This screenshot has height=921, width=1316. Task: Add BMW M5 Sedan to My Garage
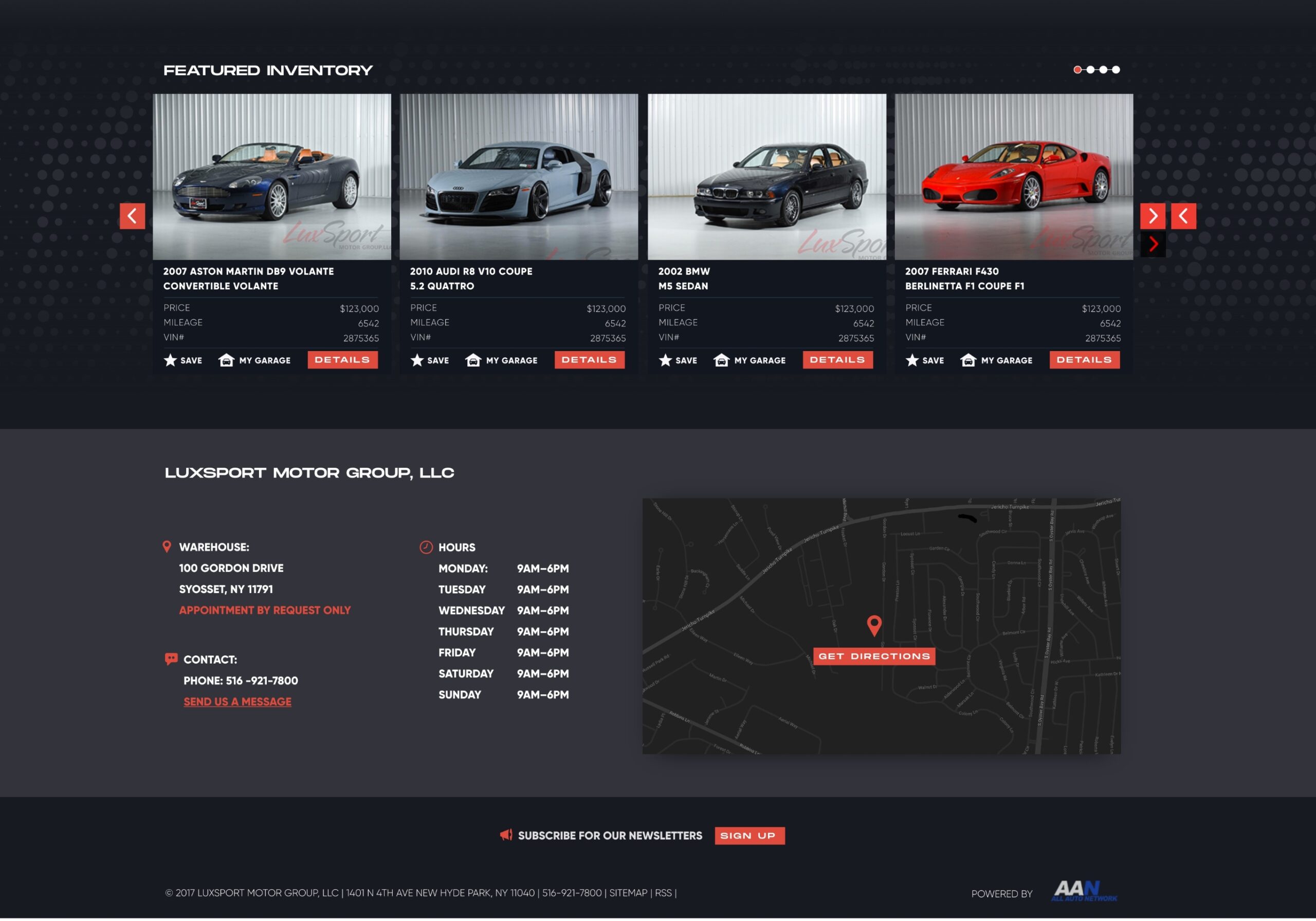pos(750,360)
